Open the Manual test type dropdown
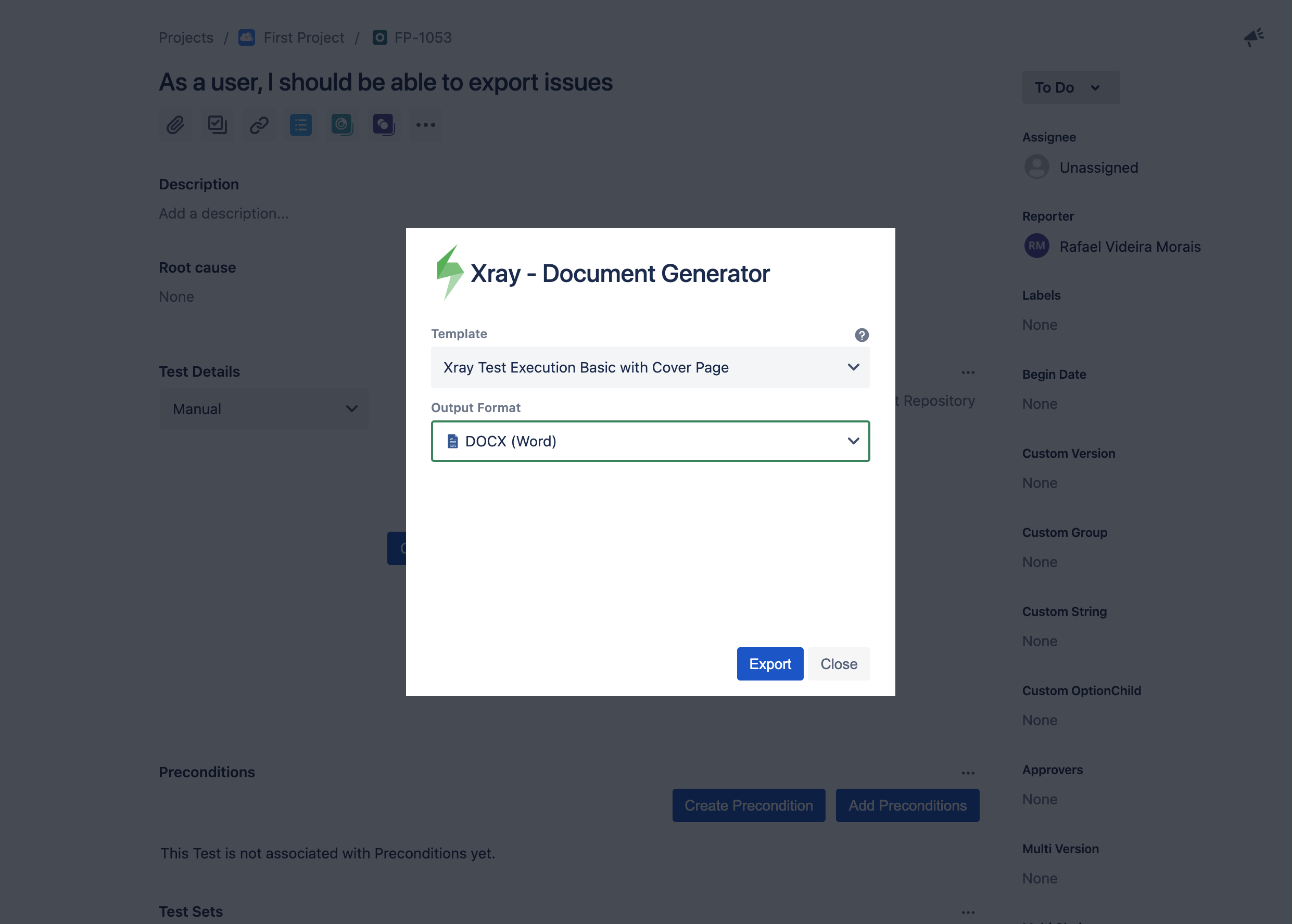Image resolution: width=1292 pixels, height=924 pixels. [264, 409]
